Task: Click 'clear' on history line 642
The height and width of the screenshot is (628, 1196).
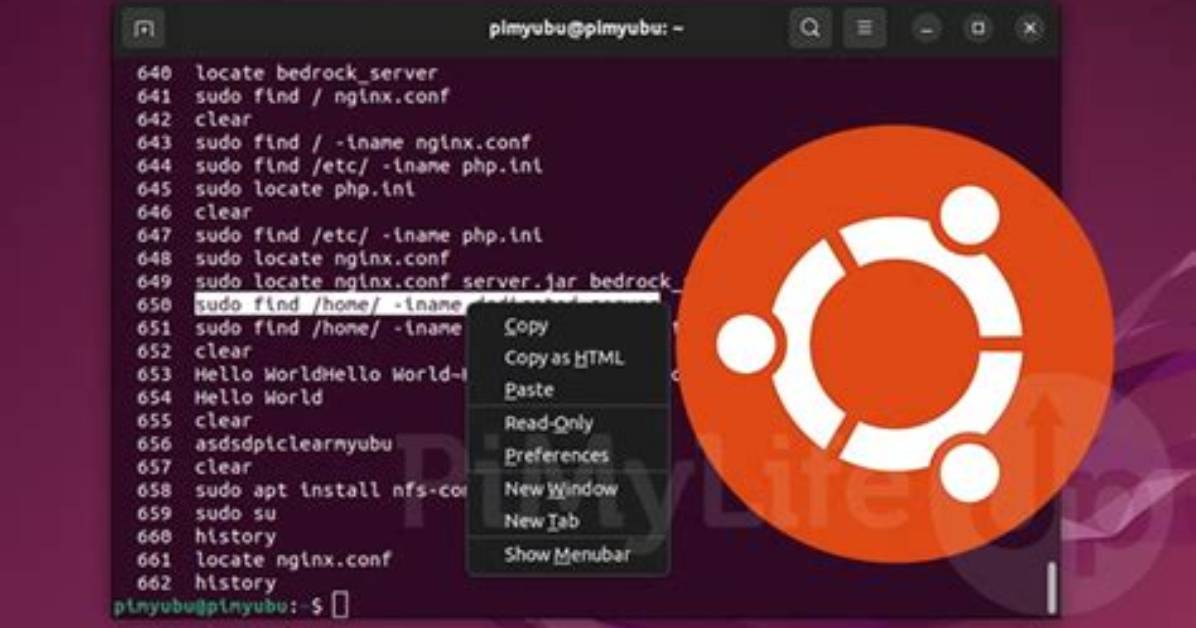Action: 223,120
